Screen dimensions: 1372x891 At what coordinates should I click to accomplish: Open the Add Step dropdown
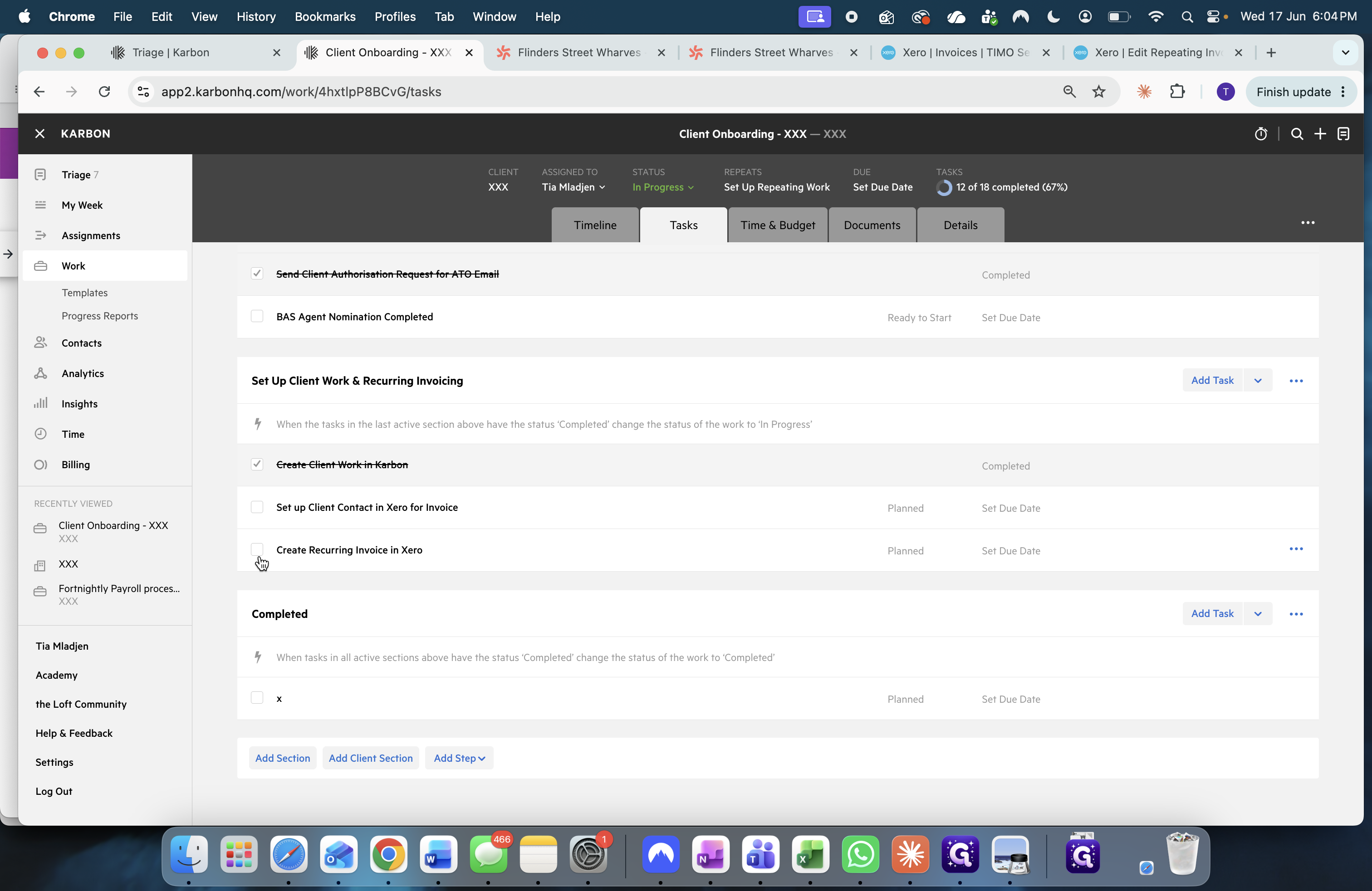click(459, 758)
